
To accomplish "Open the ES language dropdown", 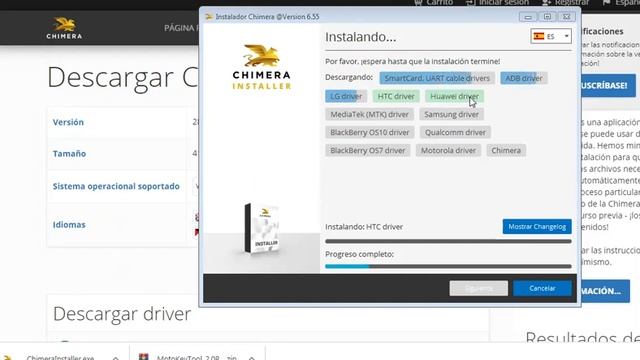I will tap(551, 36).
